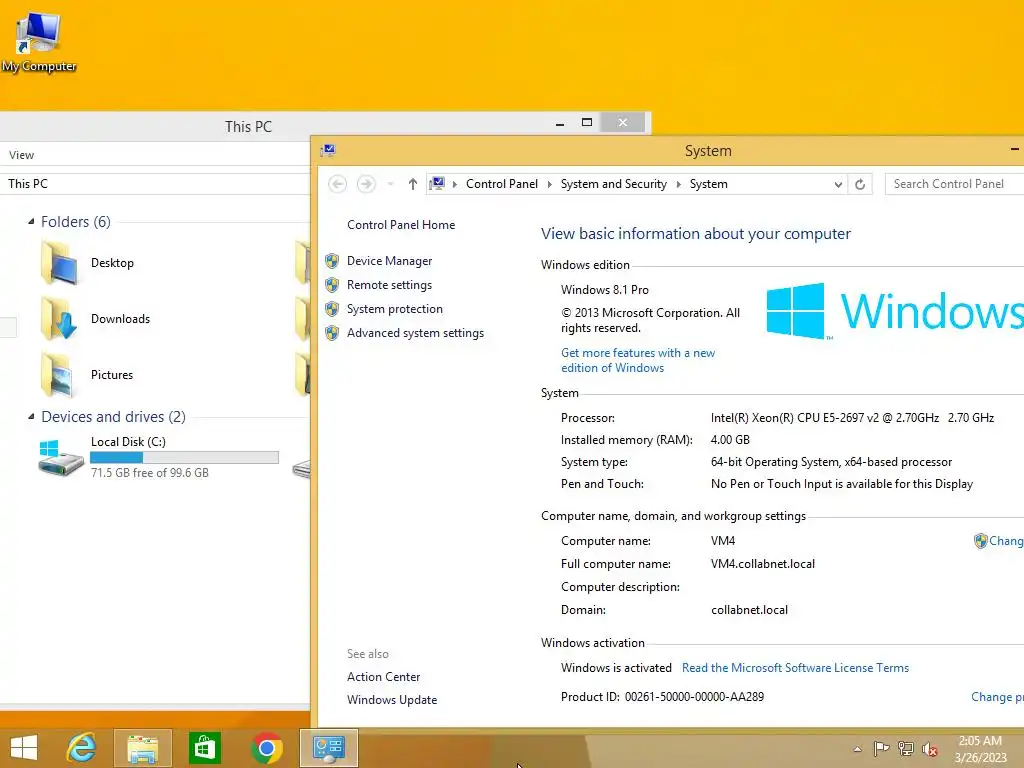The height and width of the screenshot is (768, 1024).
Task: Open Windows Store from the taskbar
Action: (x=204, y=748)
